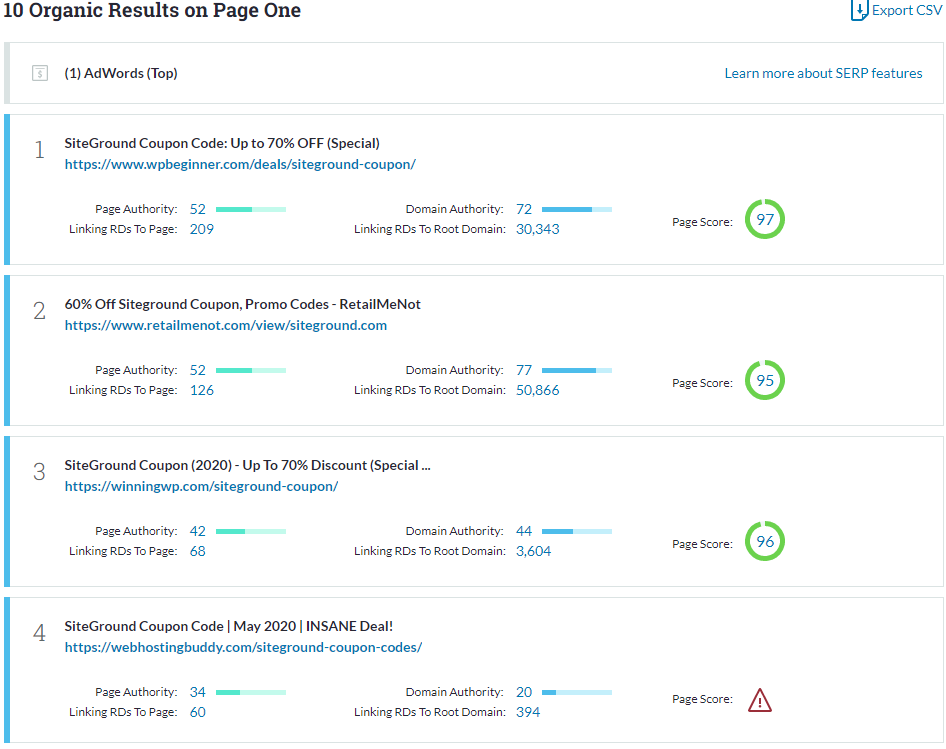Click the Page Authority value 34

[197, 692]
